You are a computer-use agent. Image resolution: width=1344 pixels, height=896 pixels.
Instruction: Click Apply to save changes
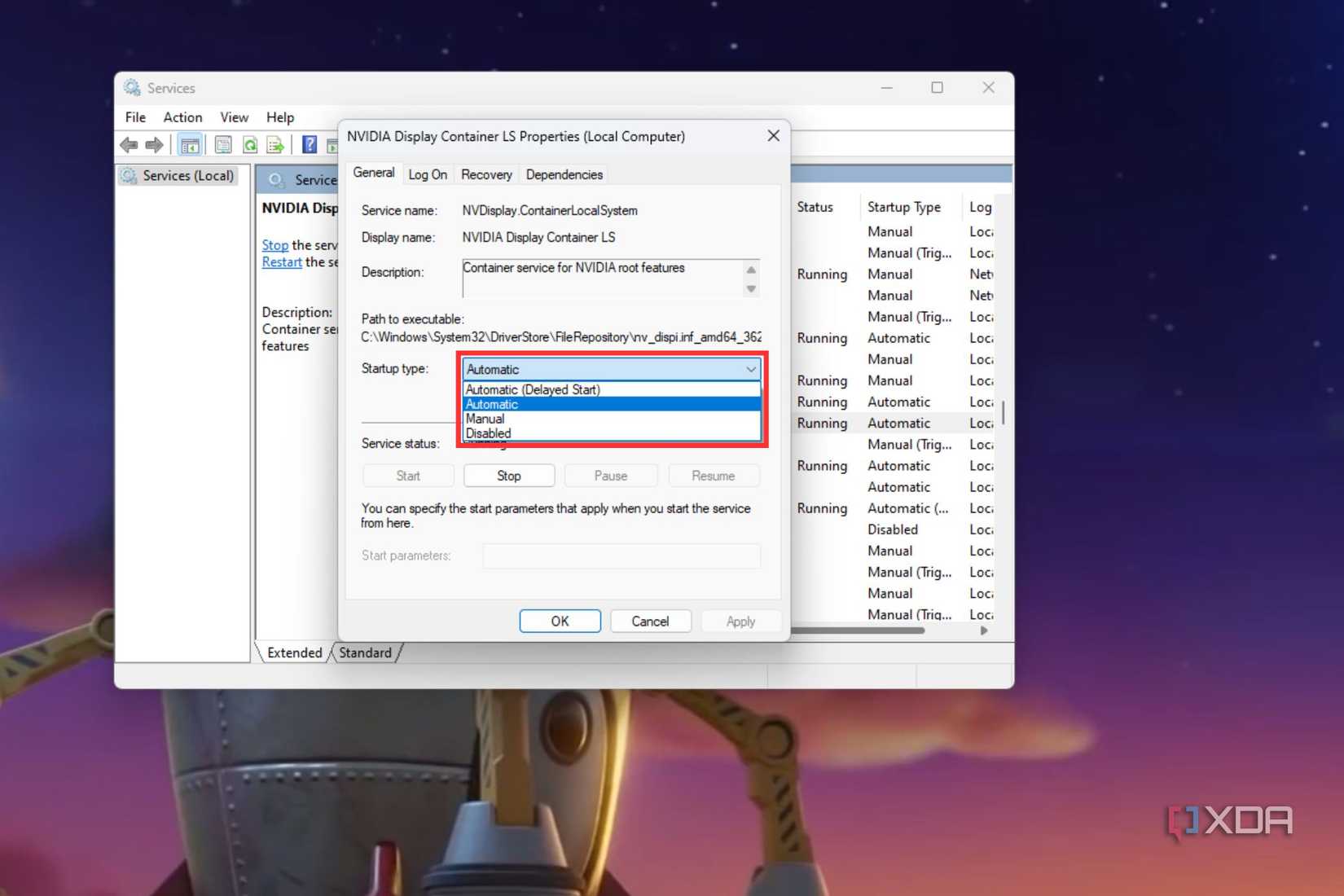coord(740,621)
